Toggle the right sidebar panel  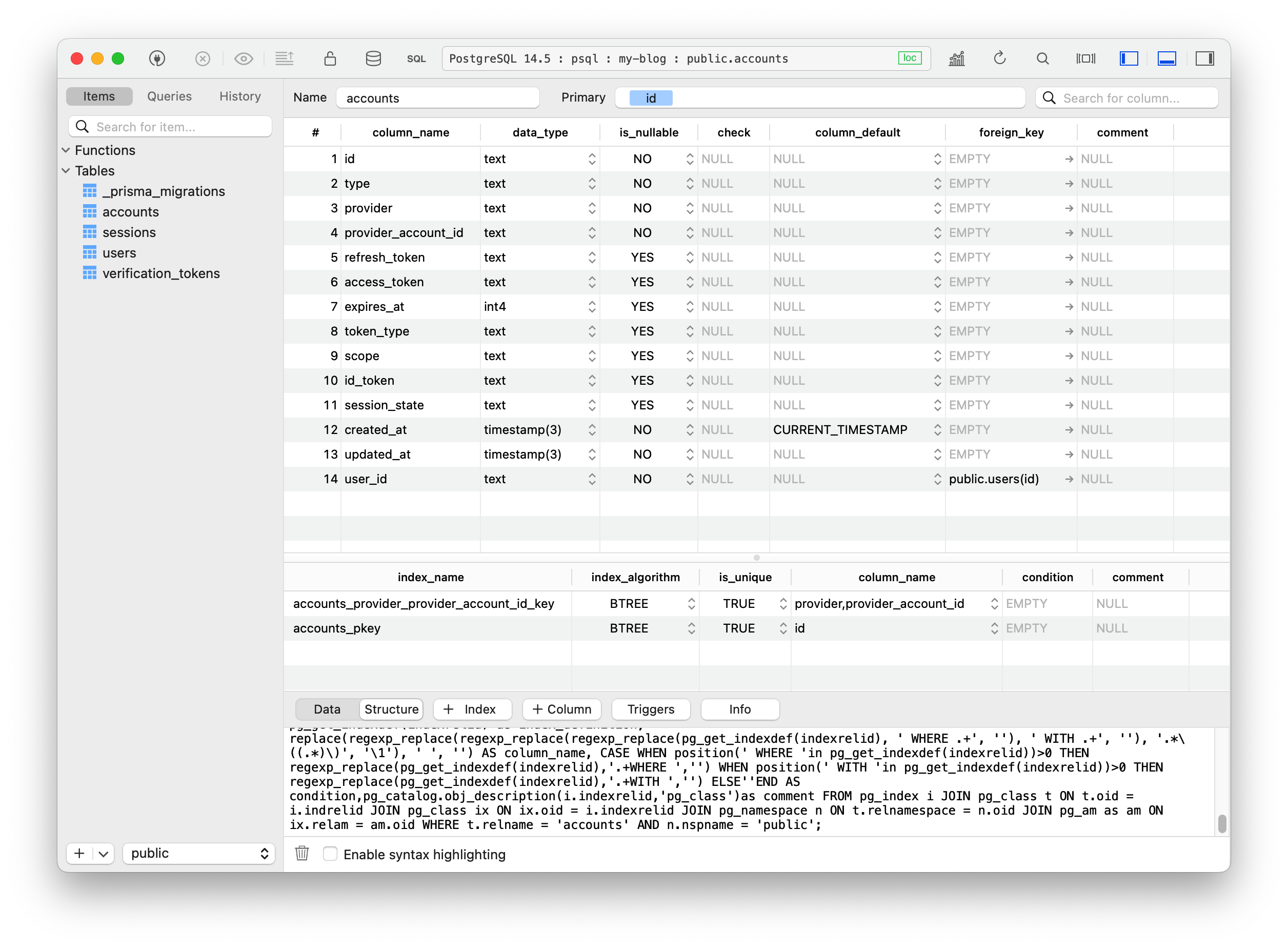[1204, 58]
